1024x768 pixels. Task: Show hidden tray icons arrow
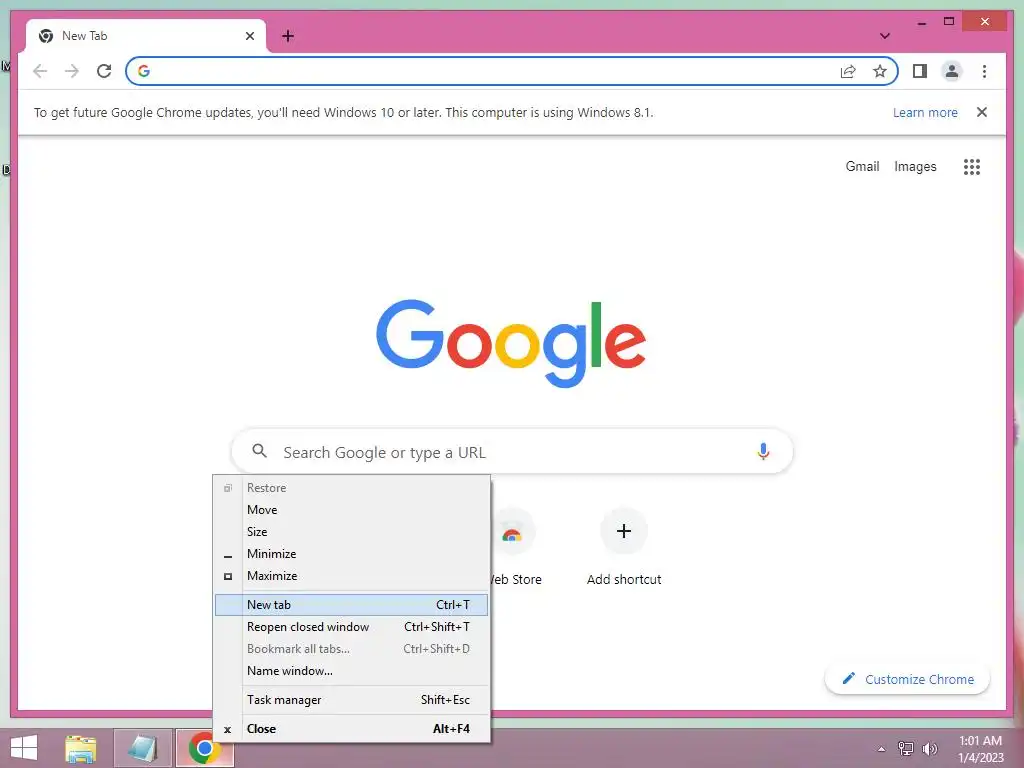tap(882, 749)
